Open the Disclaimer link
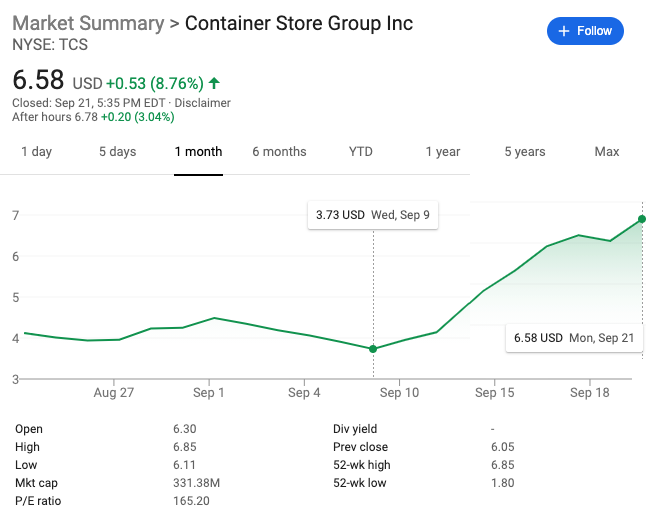The height and width of the screenshot is (525, 646). coord(202,103)
